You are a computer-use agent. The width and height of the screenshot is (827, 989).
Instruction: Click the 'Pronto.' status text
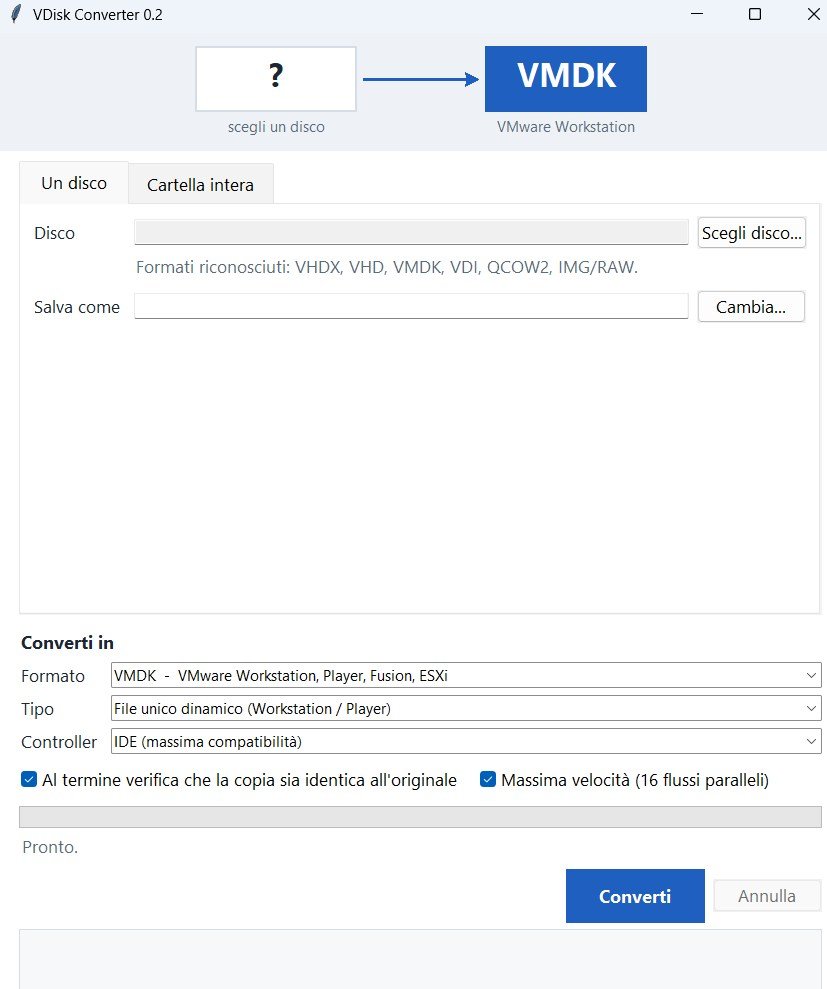click(x=50, y=847)
